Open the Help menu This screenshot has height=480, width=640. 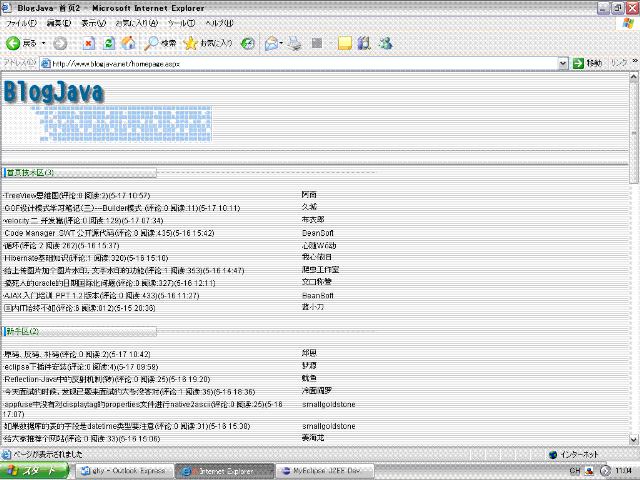pos(219,23)
